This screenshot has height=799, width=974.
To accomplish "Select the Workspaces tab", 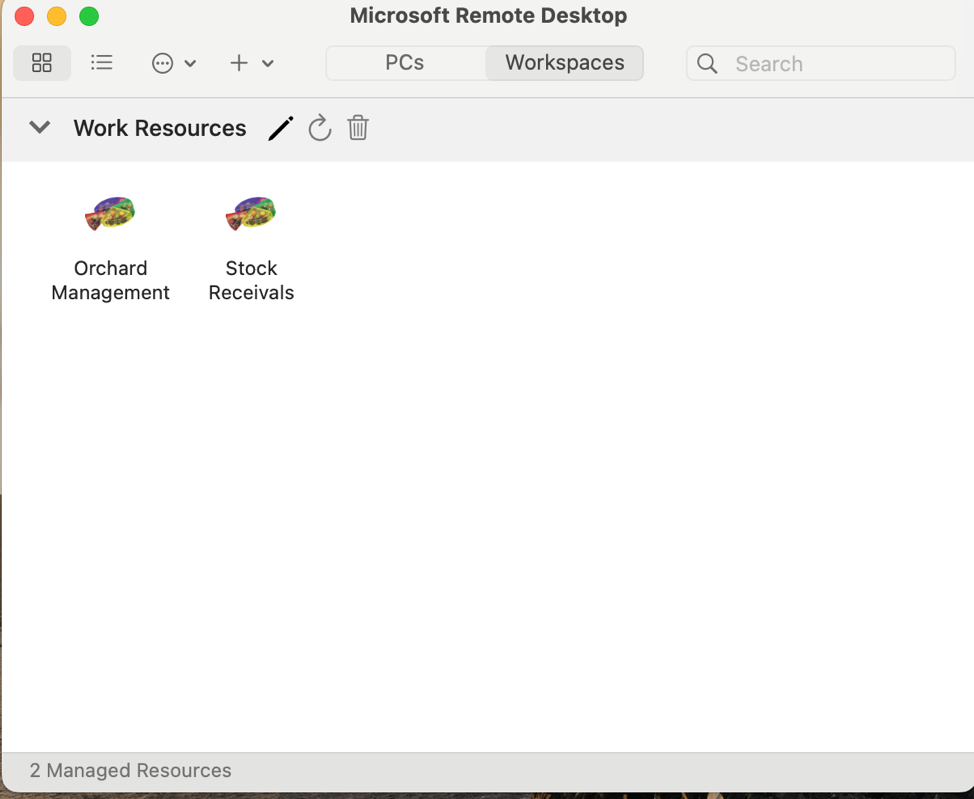I will click(x=565, y=63).
